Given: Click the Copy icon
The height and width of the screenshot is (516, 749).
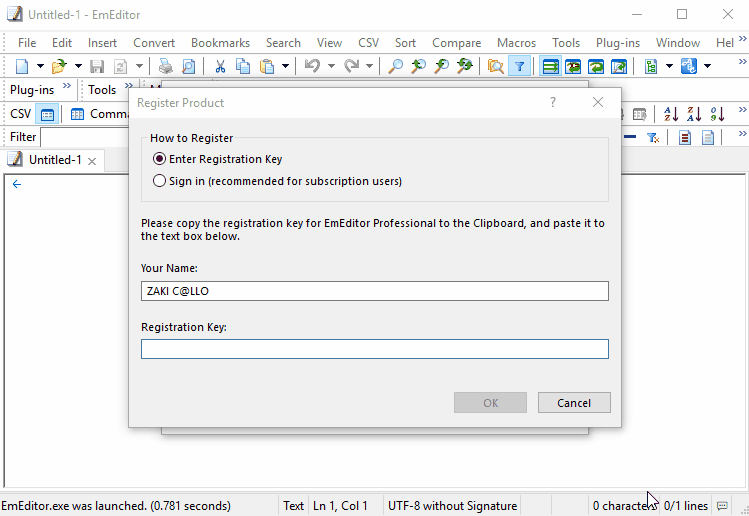Looking at the screenshot, I should 243,66.
